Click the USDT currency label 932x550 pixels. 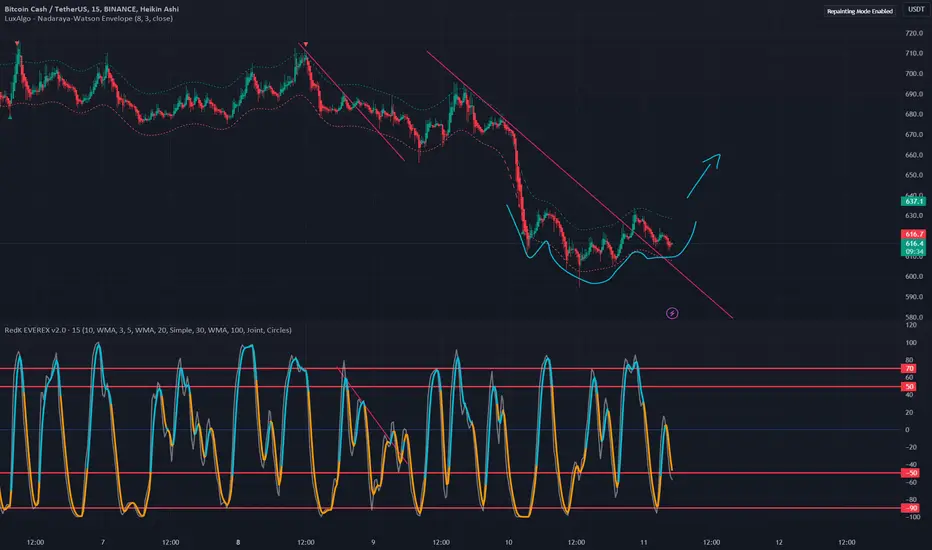tap(916, 10)
